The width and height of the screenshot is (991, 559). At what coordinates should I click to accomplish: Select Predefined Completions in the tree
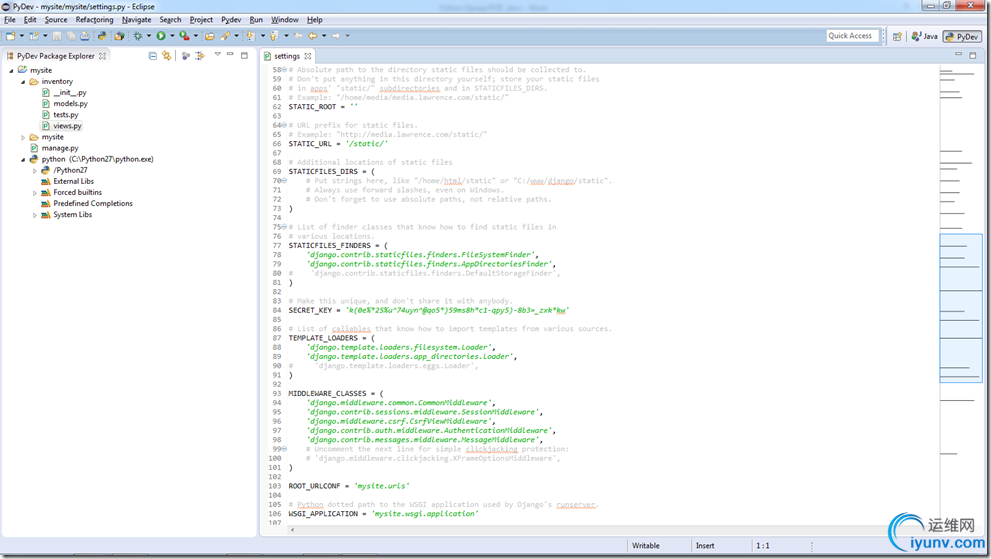pos(93,204)
